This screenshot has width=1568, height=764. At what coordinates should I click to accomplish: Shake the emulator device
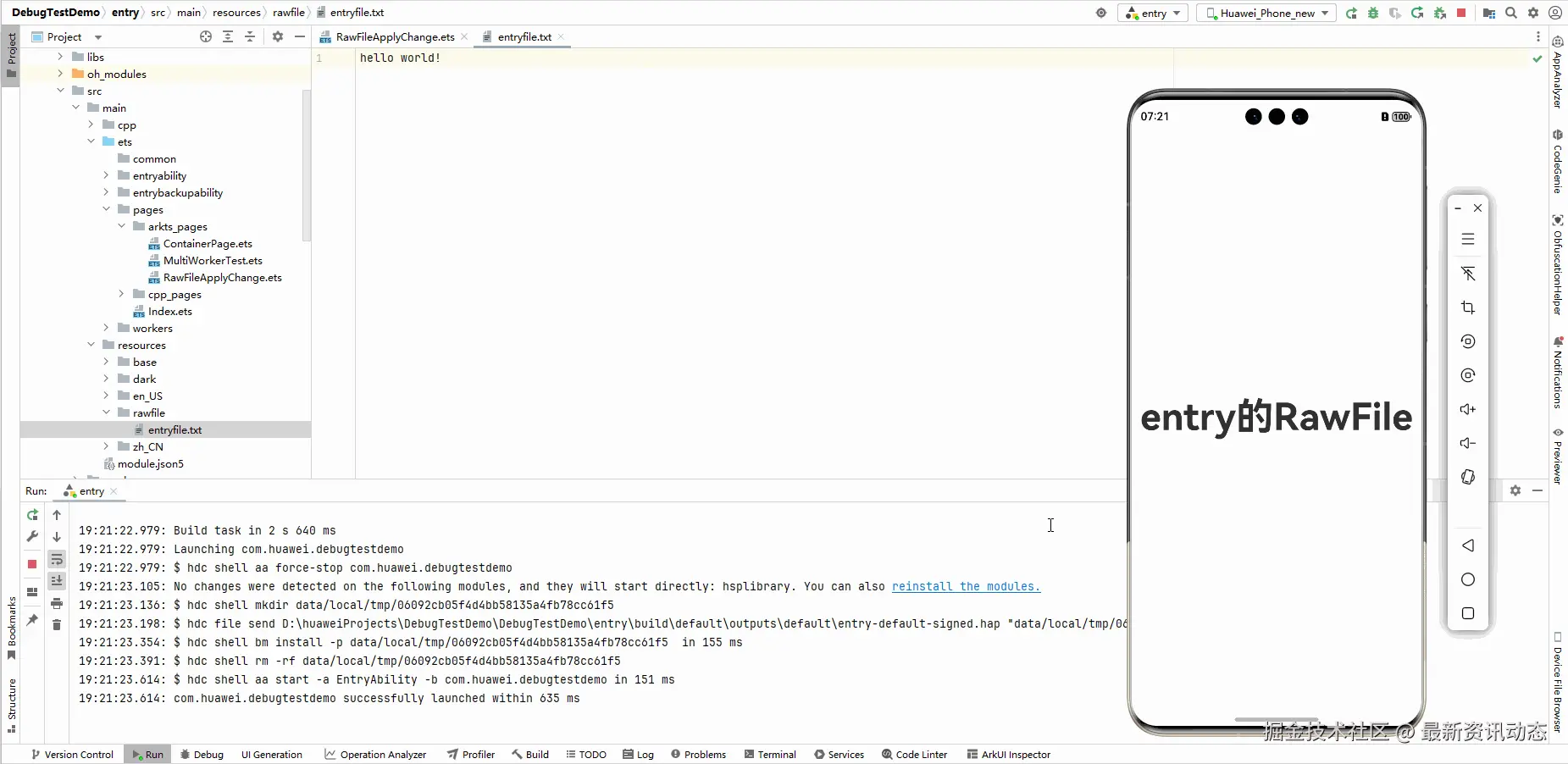coord(1468,477)
